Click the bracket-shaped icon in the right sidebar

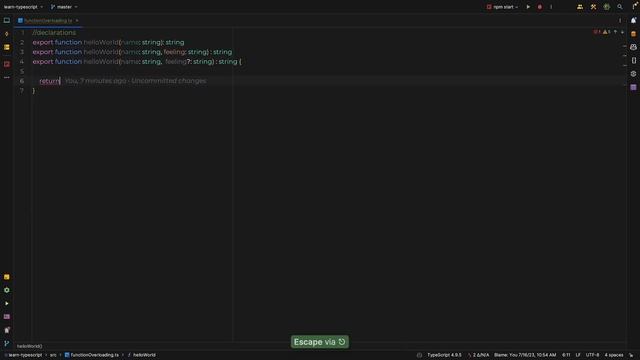click(633, 60)
